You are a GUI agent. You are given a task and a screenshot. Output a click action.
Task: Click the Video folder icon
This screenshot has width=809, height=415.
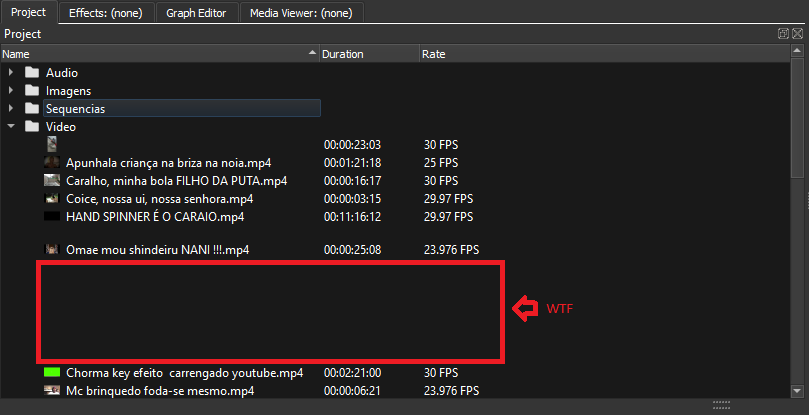[x=32, y=126]
